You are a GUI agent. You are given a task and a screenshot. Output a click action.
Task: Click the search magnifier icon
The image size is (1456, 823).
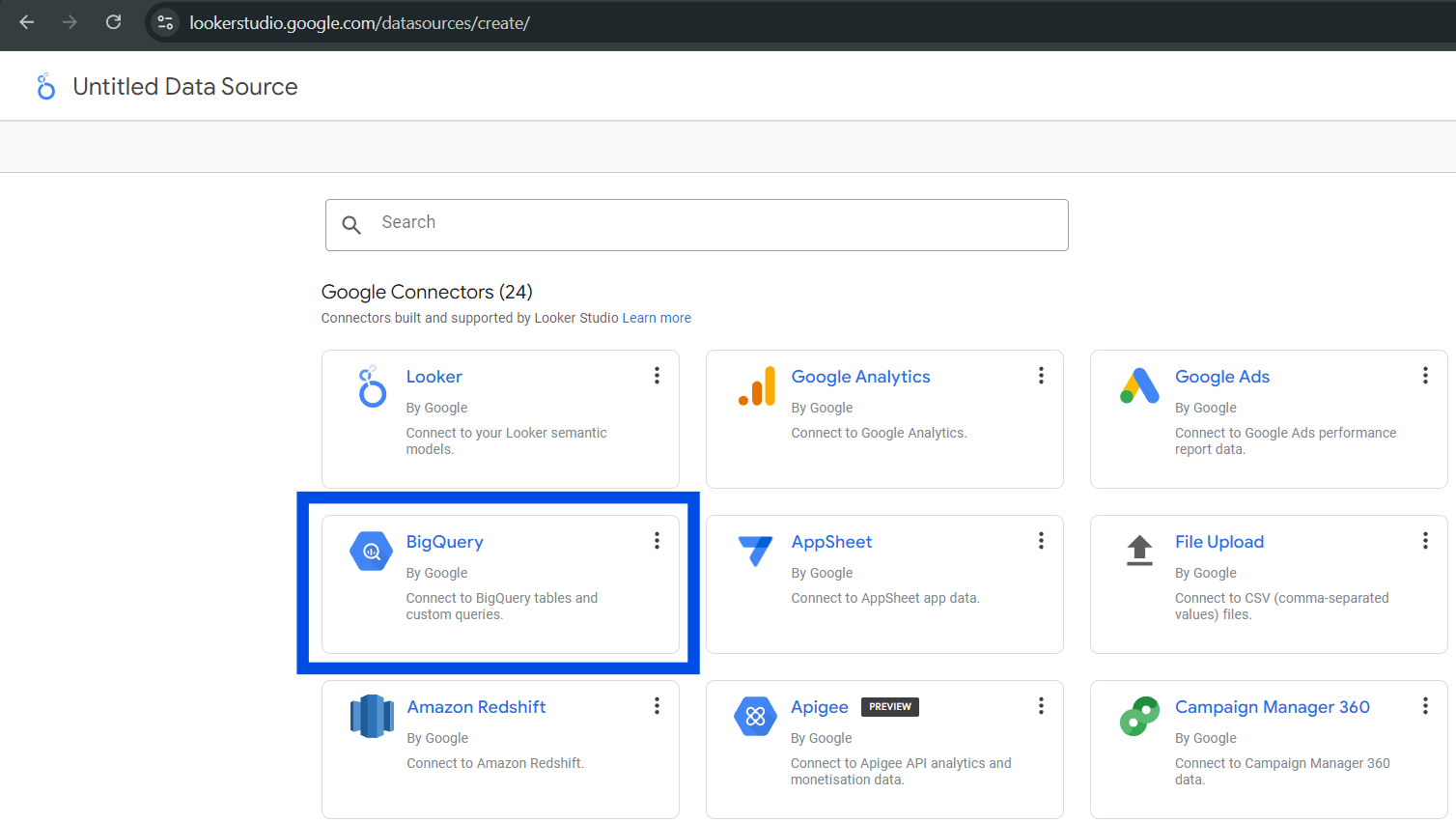(x=351, y=225)
